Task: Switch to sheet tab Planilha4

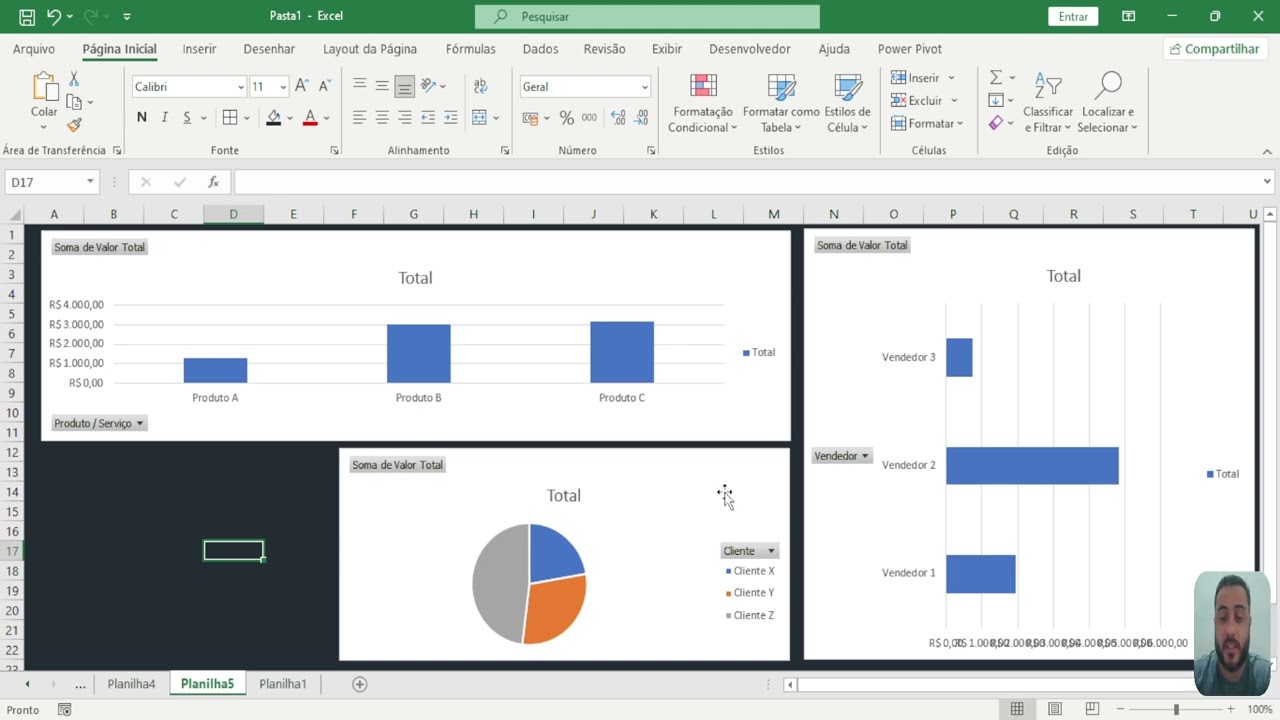Action: [132, 684]
